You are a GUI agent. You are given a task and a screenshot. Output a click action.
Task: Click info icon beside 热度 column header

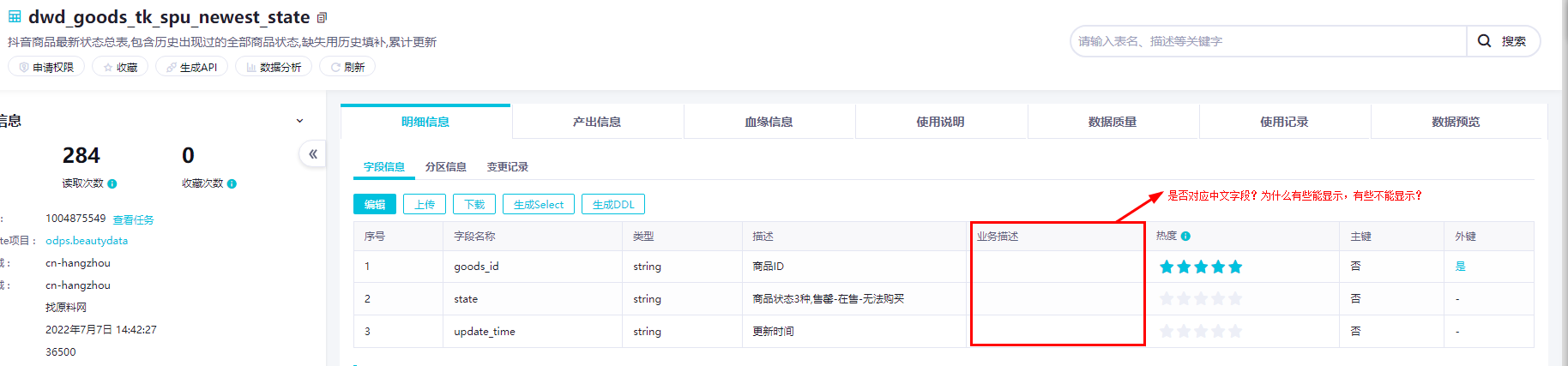coord(1185,237)
